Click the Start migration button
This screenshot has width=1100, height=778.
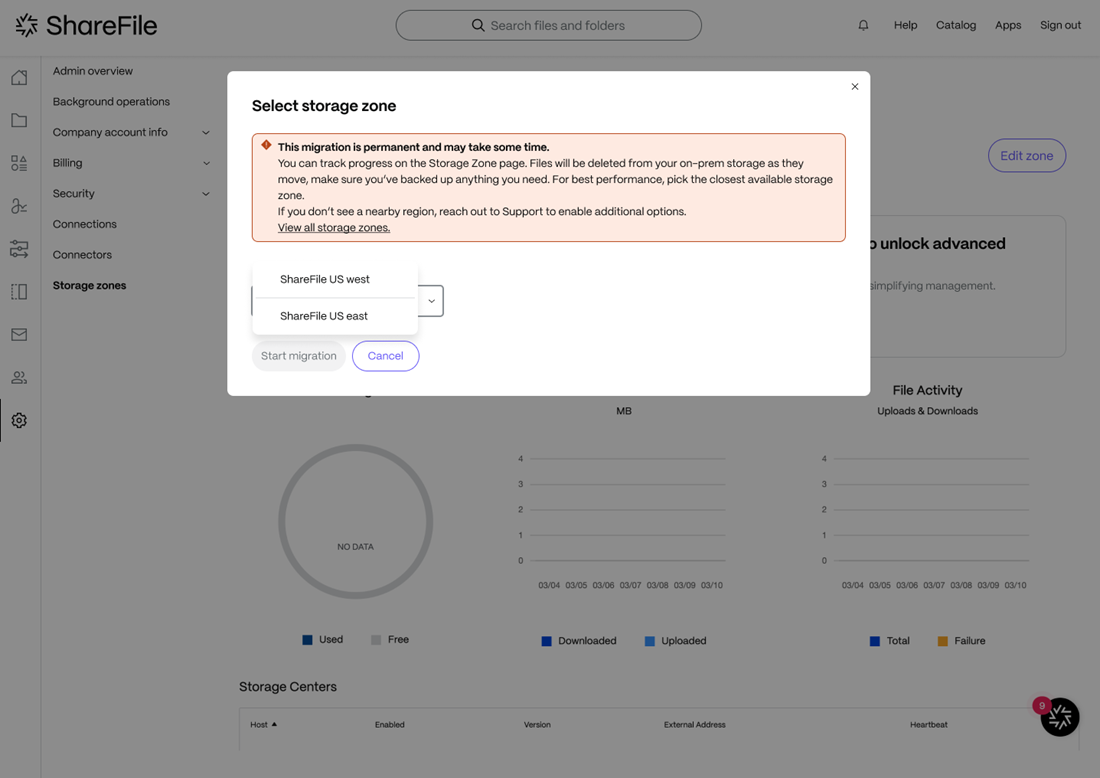(299, 356)
